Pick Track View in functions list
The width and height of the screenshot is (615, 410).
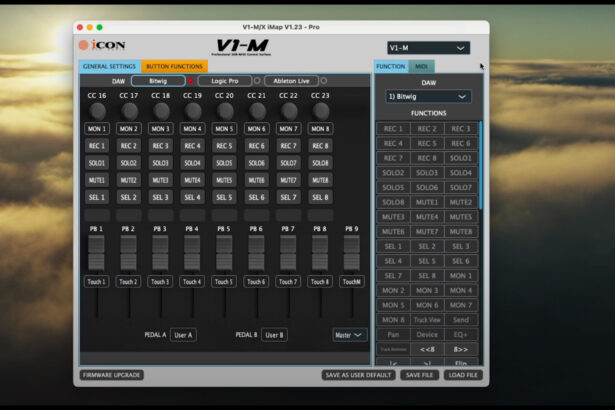(427, 320)
